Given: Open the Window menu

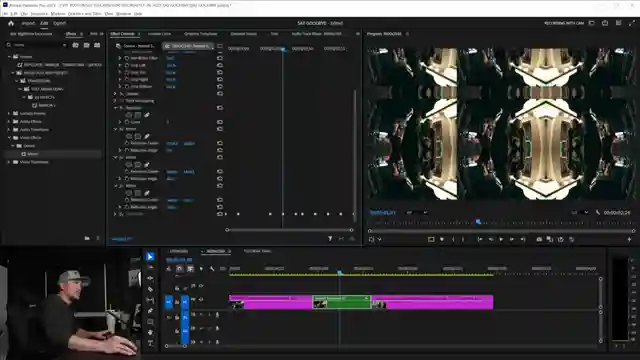Looking at the screenshot, I should [x=124, y=13].
